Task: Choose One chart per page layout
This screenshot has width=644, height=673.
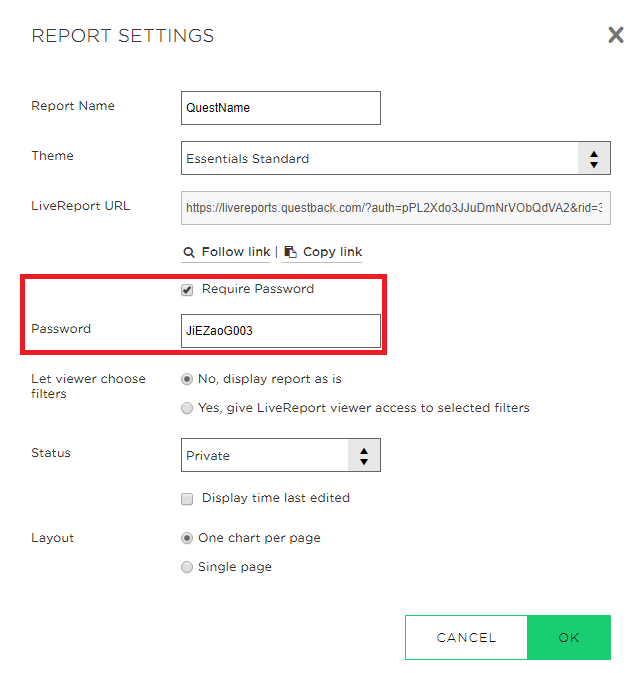Action: (187, 538)
